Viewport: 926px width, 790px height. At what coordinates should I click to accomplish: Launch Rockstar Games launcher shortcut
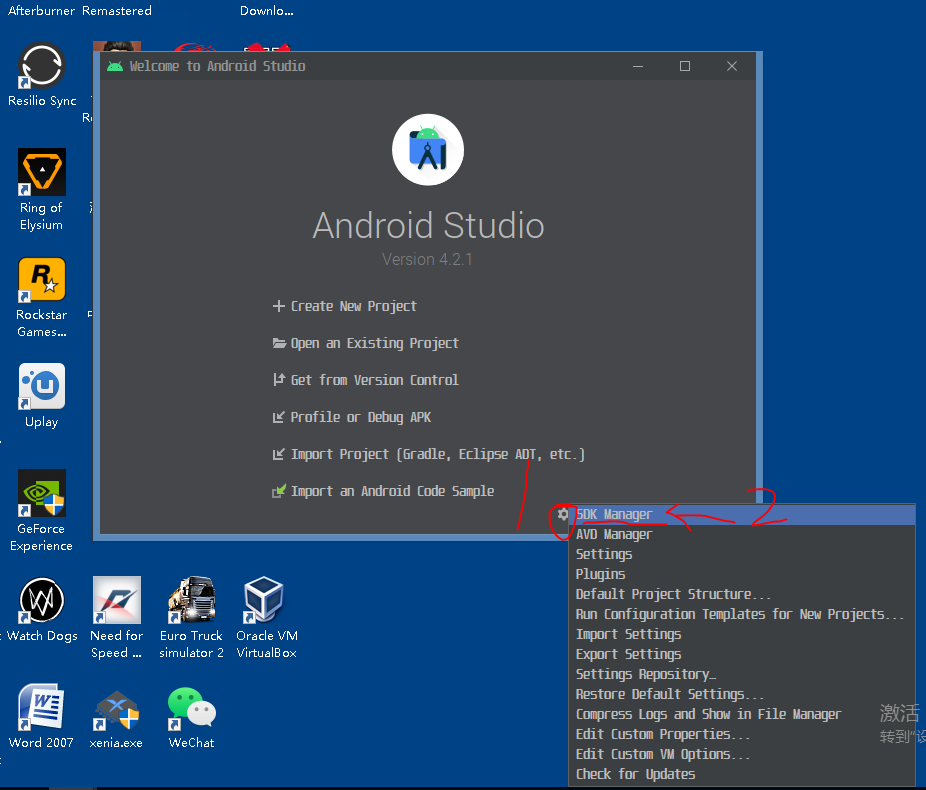[x=41, y=298]
